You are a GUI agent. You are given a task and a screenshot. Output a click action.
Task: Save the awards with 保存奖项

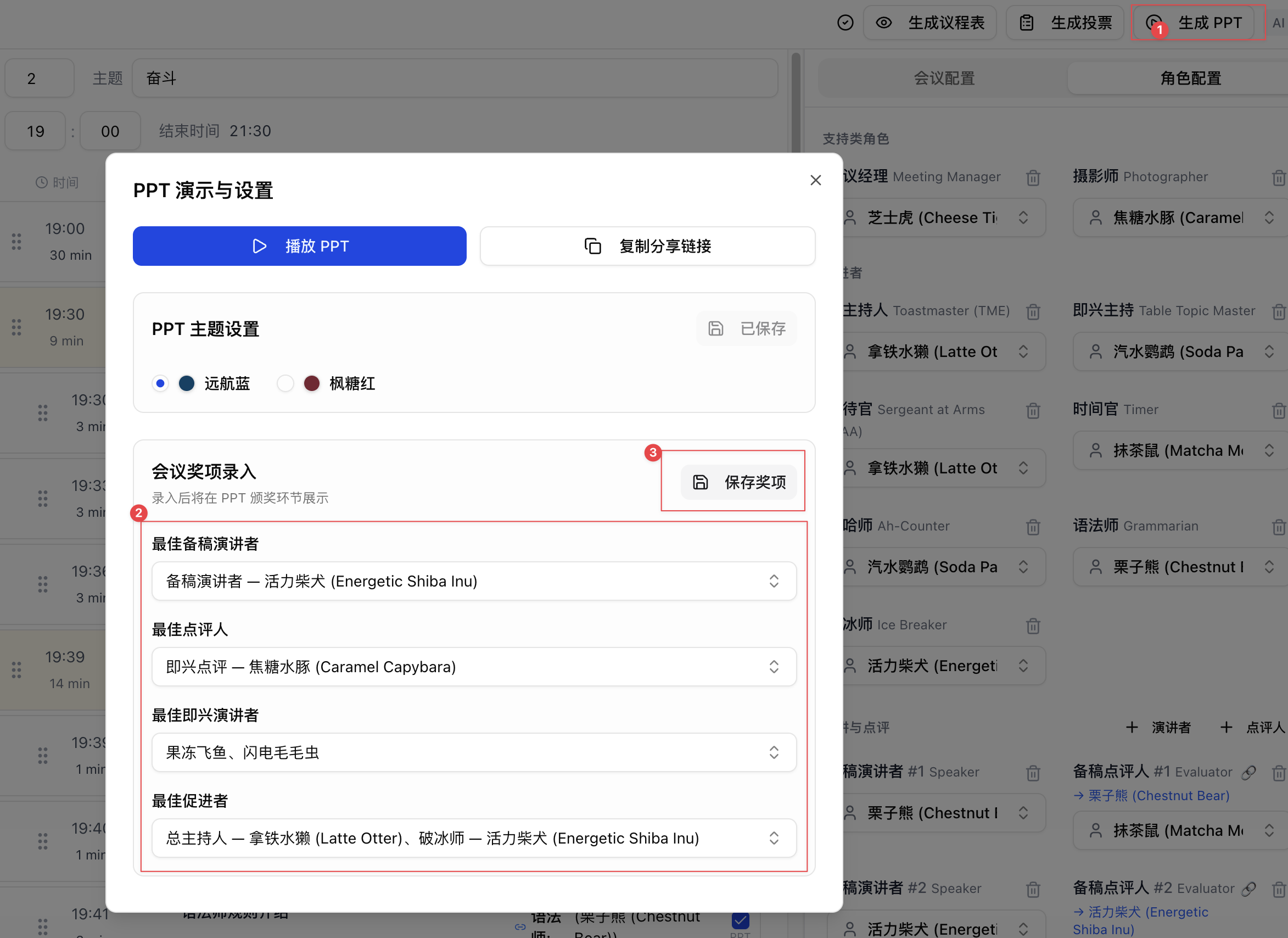click(x=738, y=482)
